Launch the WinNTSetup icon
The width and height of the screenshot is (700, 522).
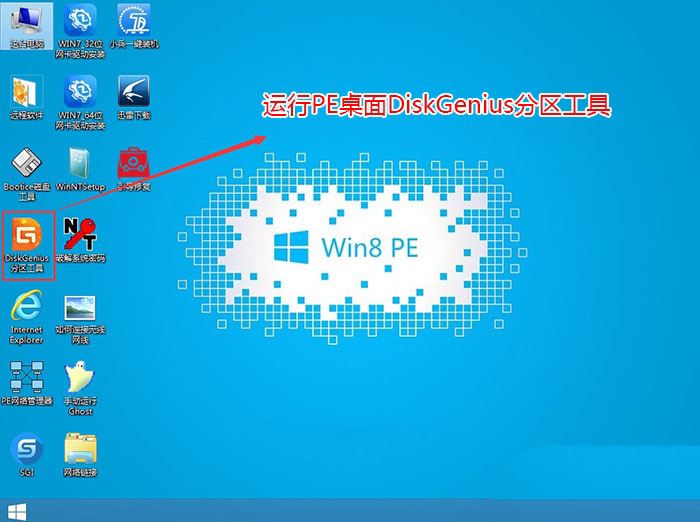[79, 163]
